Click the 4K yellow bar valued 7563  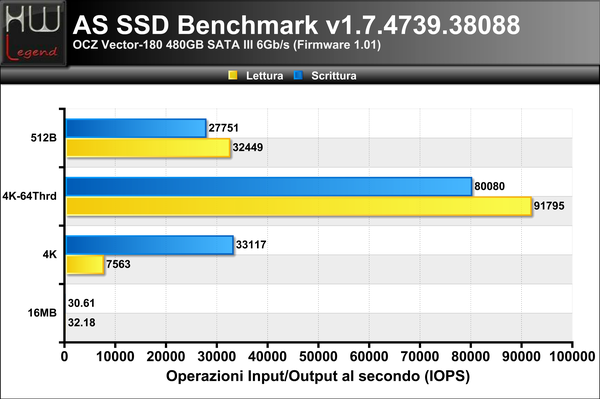point(85,264)
